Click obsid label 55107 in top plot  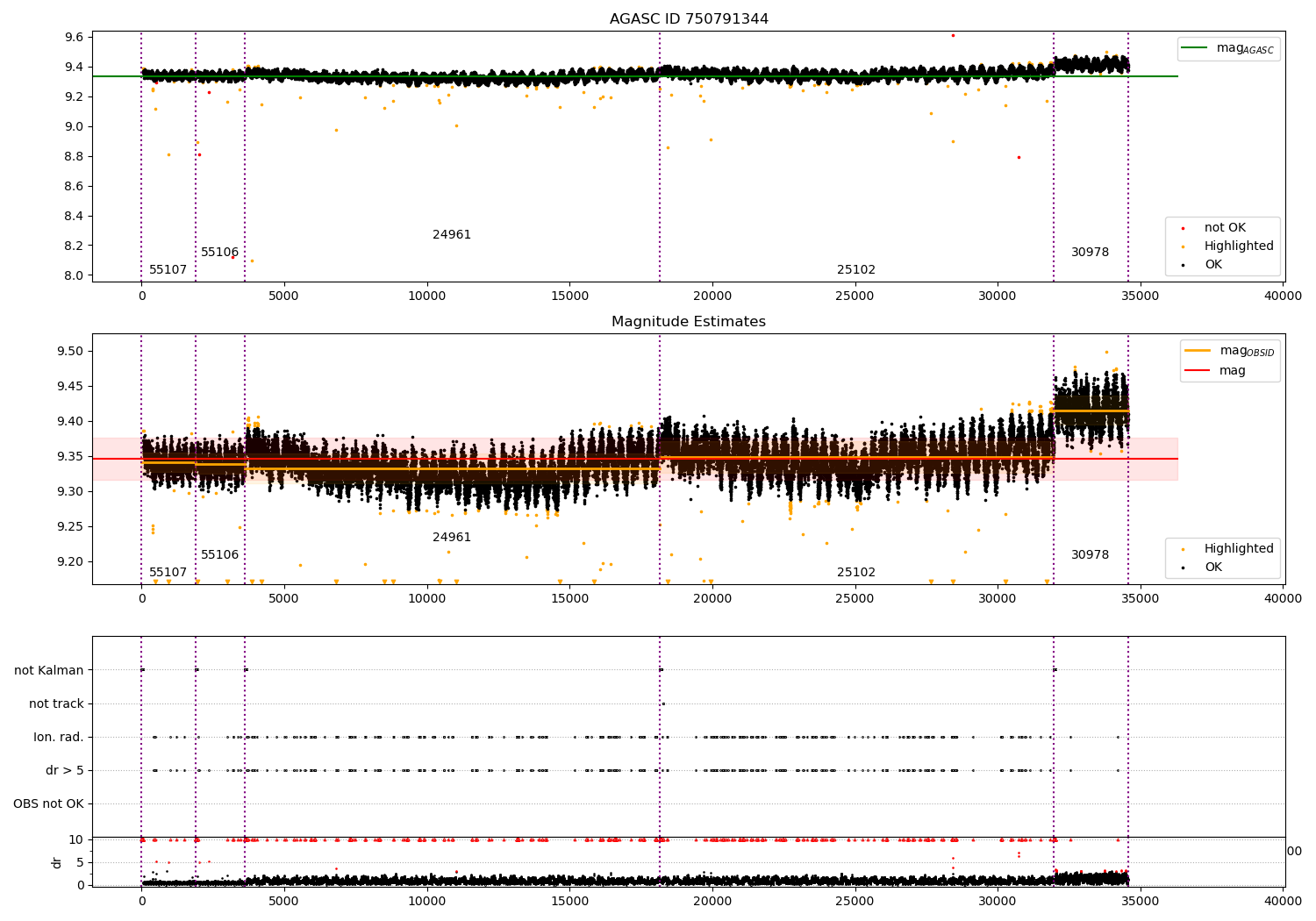pyautogui.click(x=168, y=270)
